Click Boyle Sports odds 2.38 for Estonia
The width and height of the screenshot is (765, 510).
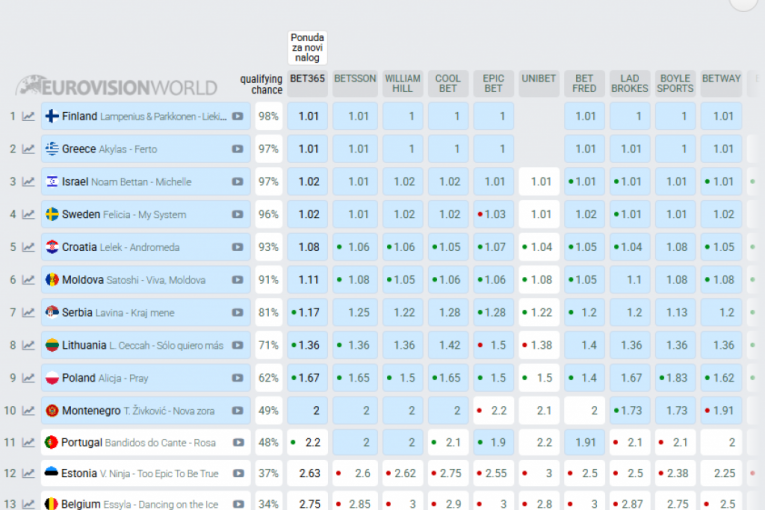(x=675, y=473)
